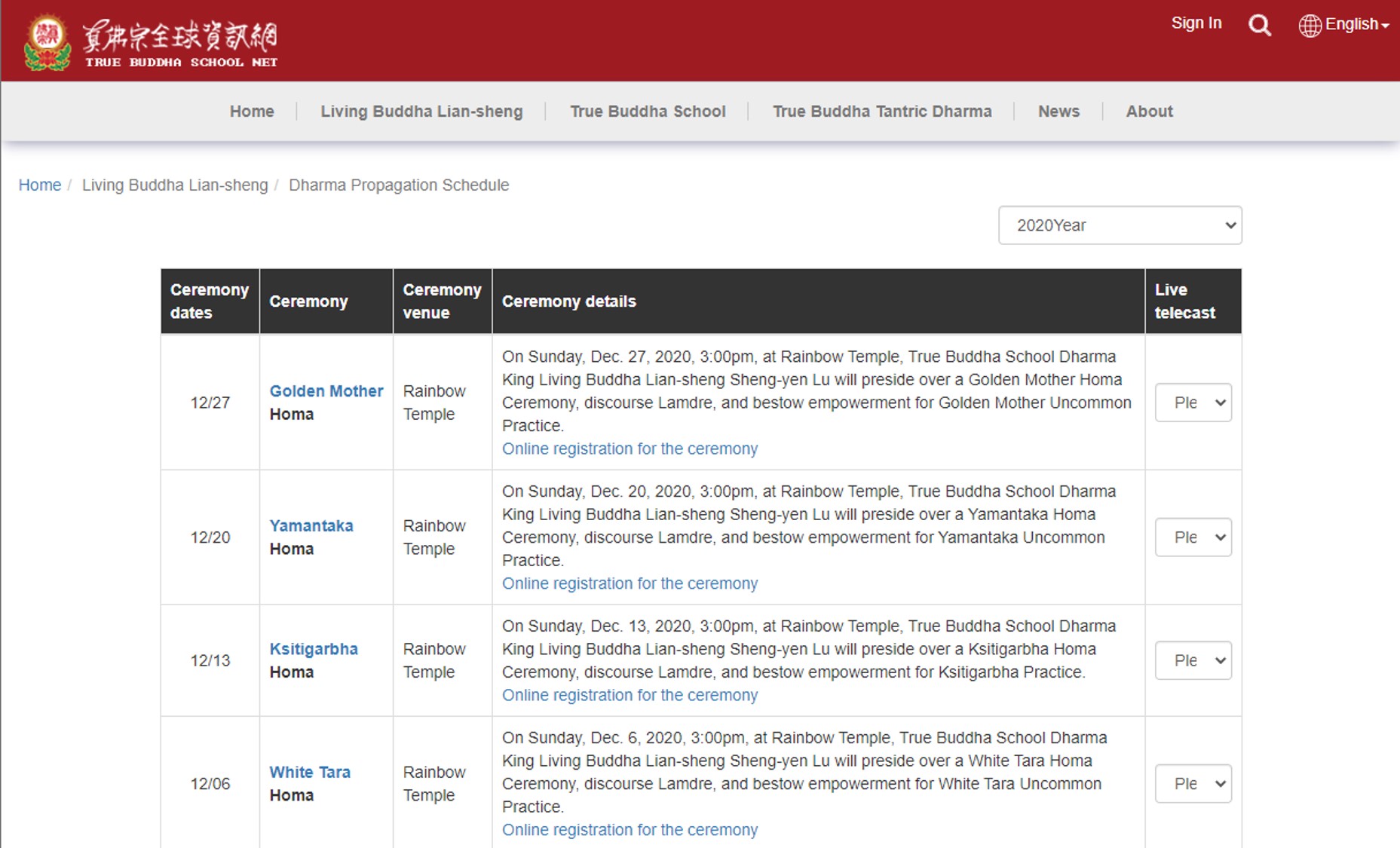Select the News menu item
The width and height of the screenshot is (1400, 848).
1058,112
